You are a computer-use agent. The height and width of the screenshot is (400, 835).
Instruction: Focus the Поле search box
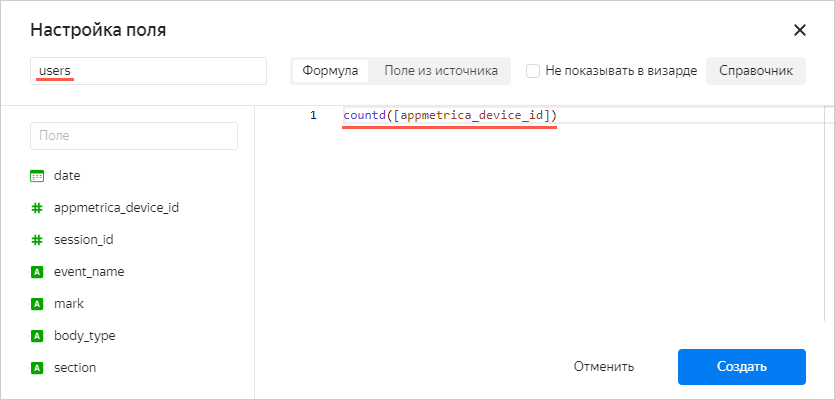134,135
